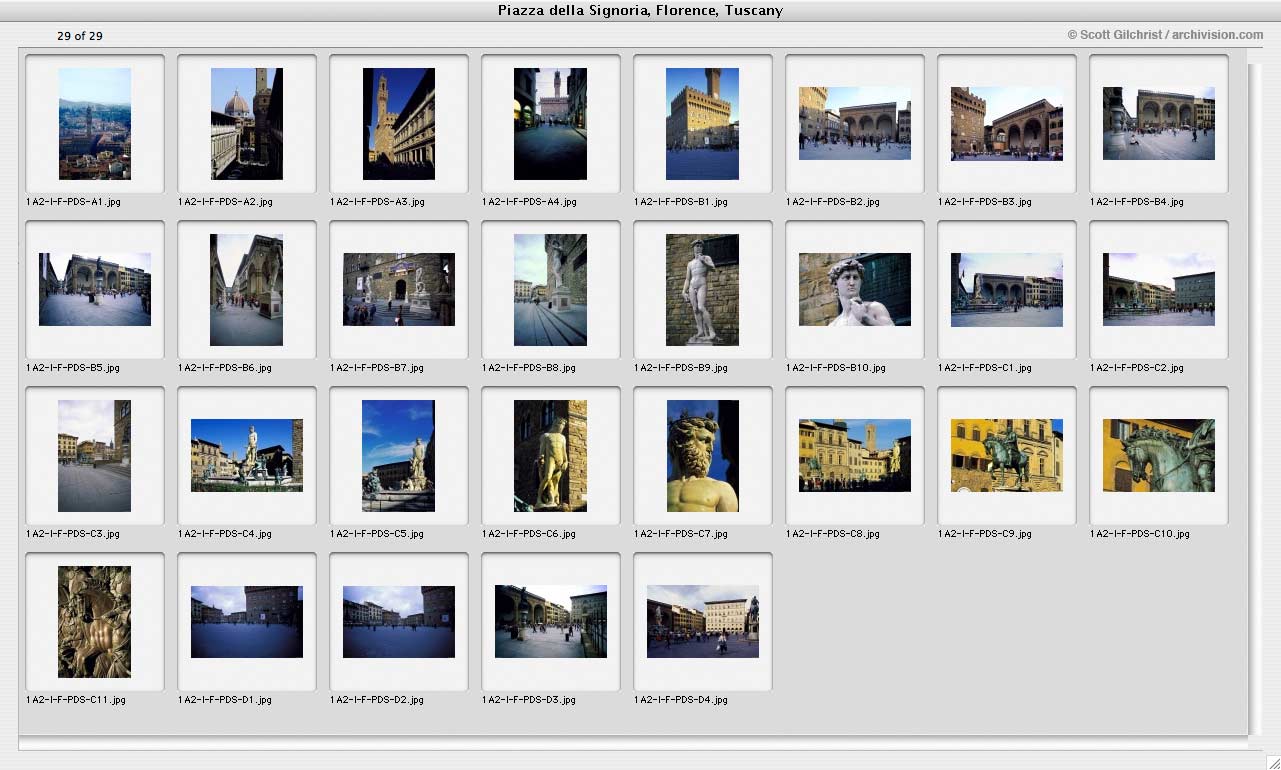Image resolution: width=1281 pixels, height=770 pixels.
Task: Open Palazzo Vecchio front thumbnail PDS-B1
Action: (x=703, y=124)
